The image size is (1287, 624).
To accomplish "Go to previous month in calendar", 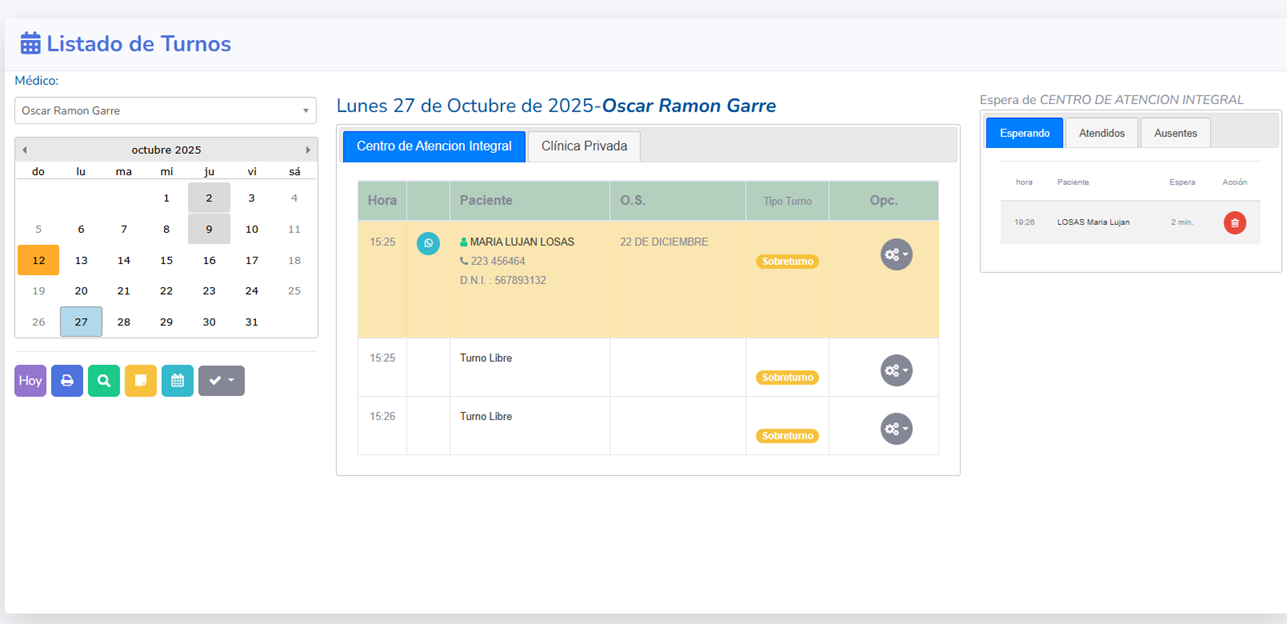I will click(25, 150).
